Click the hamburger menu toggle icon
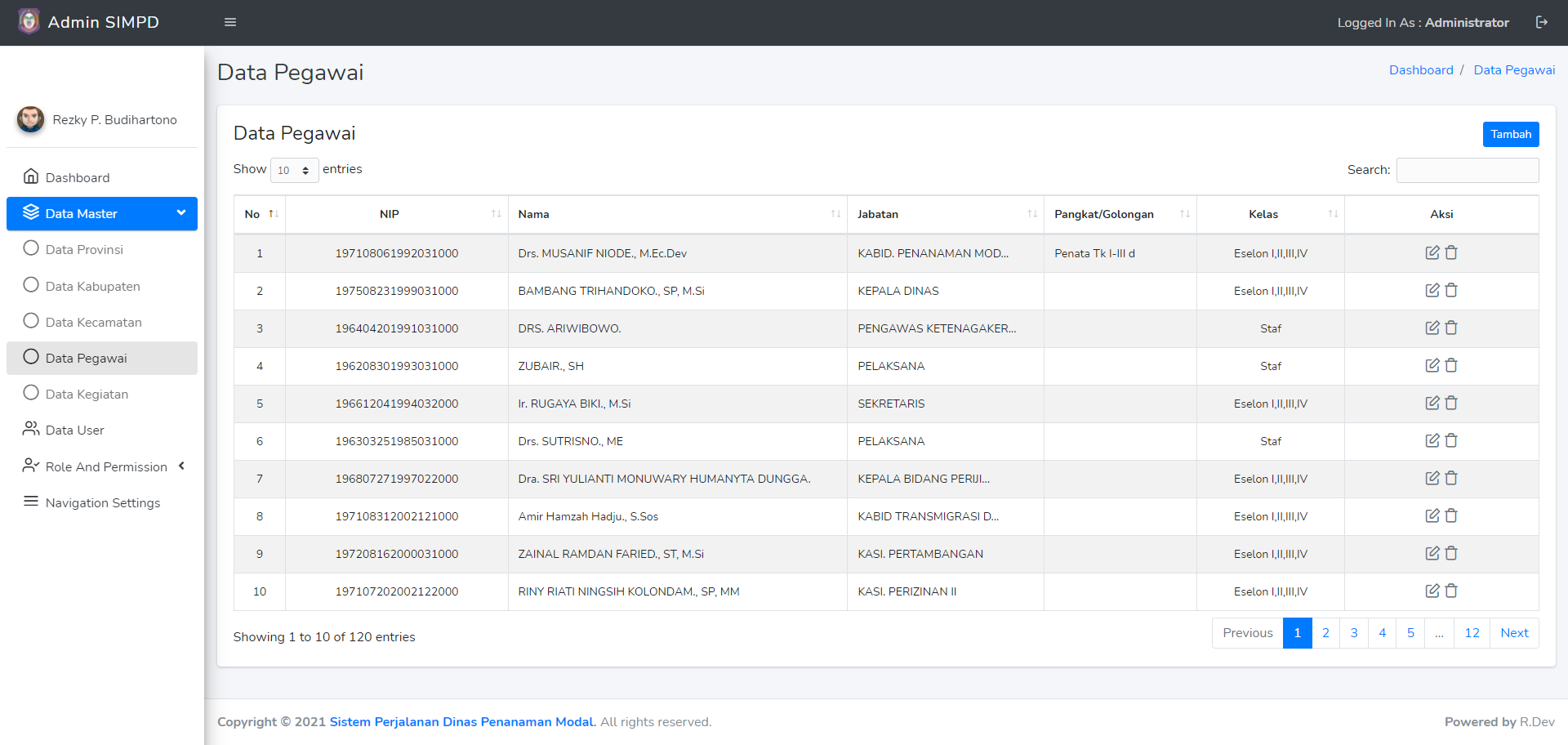1568x745 pixels. pyautogui.click(x=230, y=22)
